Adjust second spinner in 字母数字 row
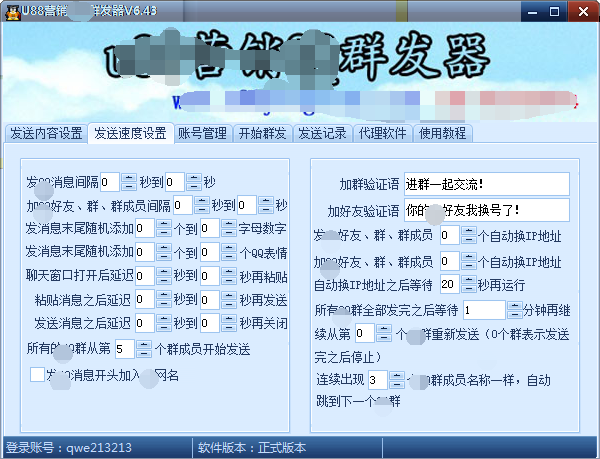The image size is (600, 459). 229,228
